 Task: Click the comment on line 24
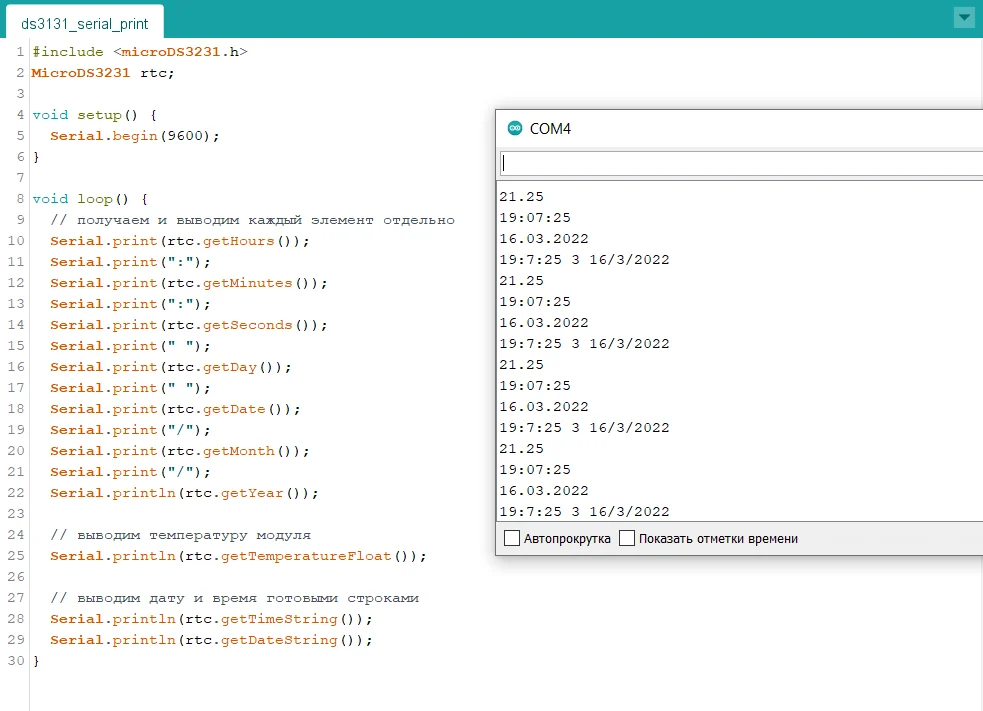click(181, 535)
